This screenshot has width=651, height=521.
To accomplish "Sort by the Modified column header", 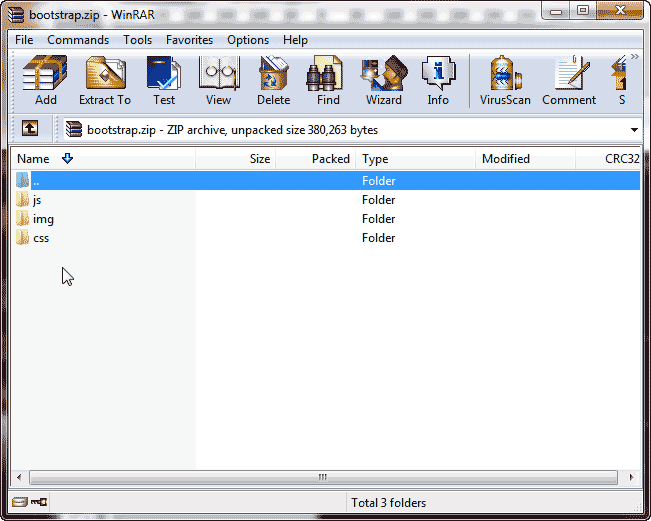I will [525, 159].
